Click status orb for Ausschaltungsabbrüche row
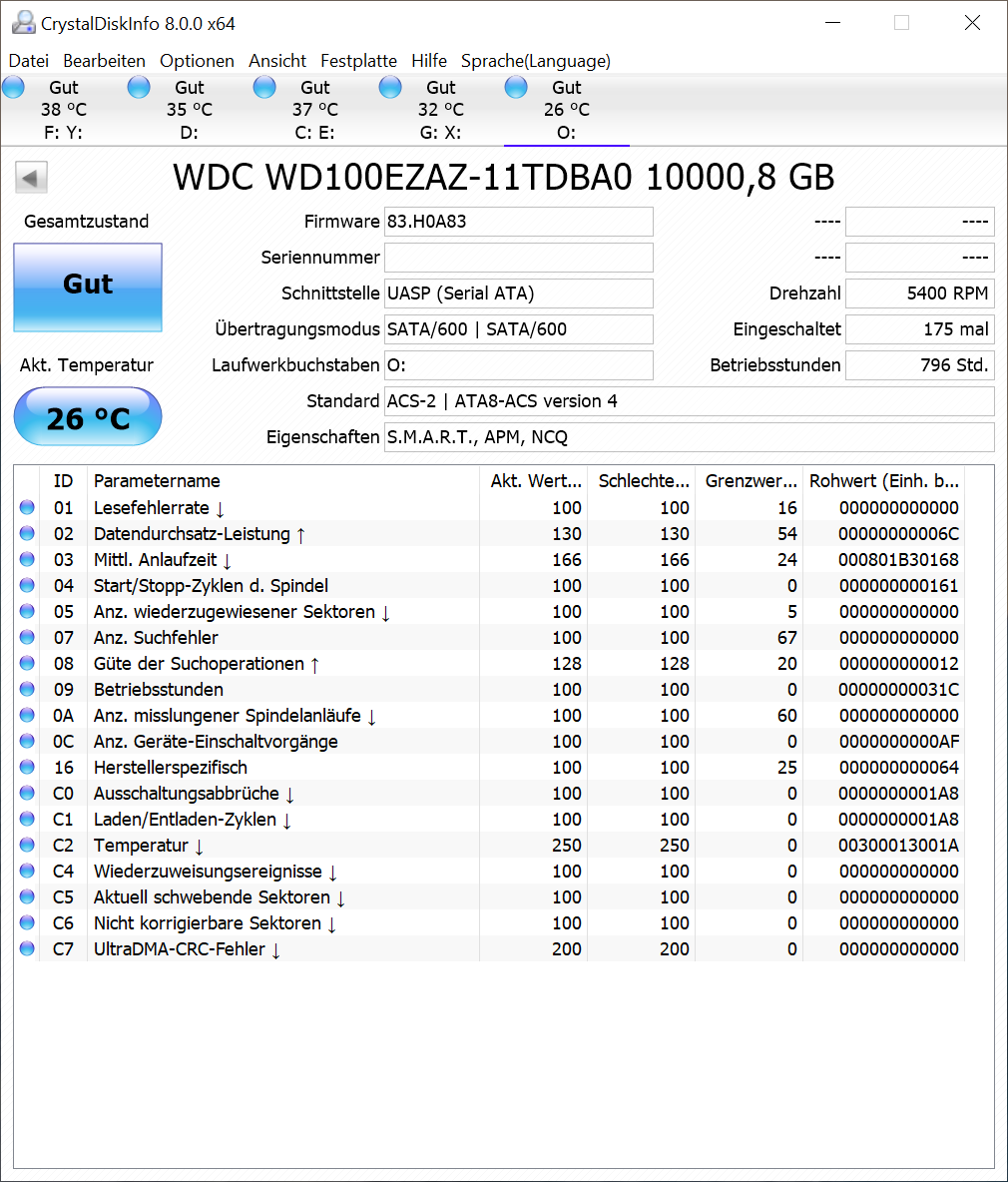Image resolution: width=1008 pixels, height=1182 pixels. click(x=27, y=793)
